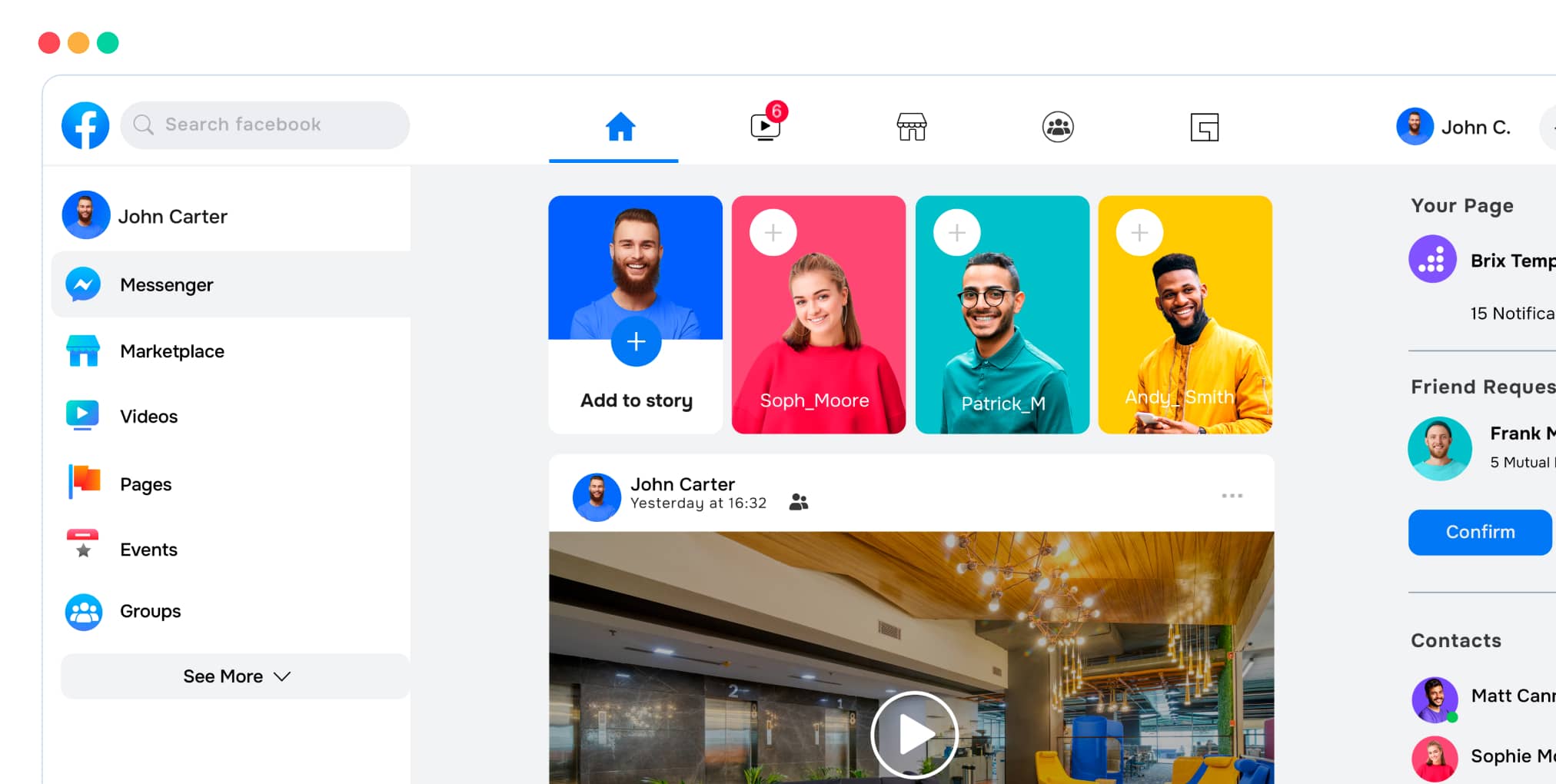Click the orange window minimize dot

tap(78, 42)
